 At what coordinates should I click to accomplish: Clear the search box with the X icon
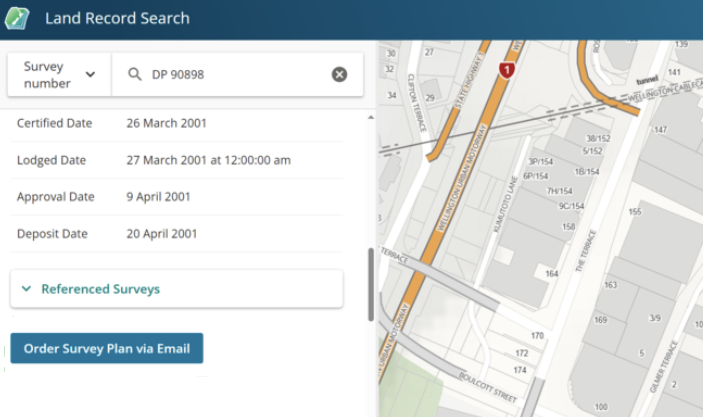coord(339,74)
